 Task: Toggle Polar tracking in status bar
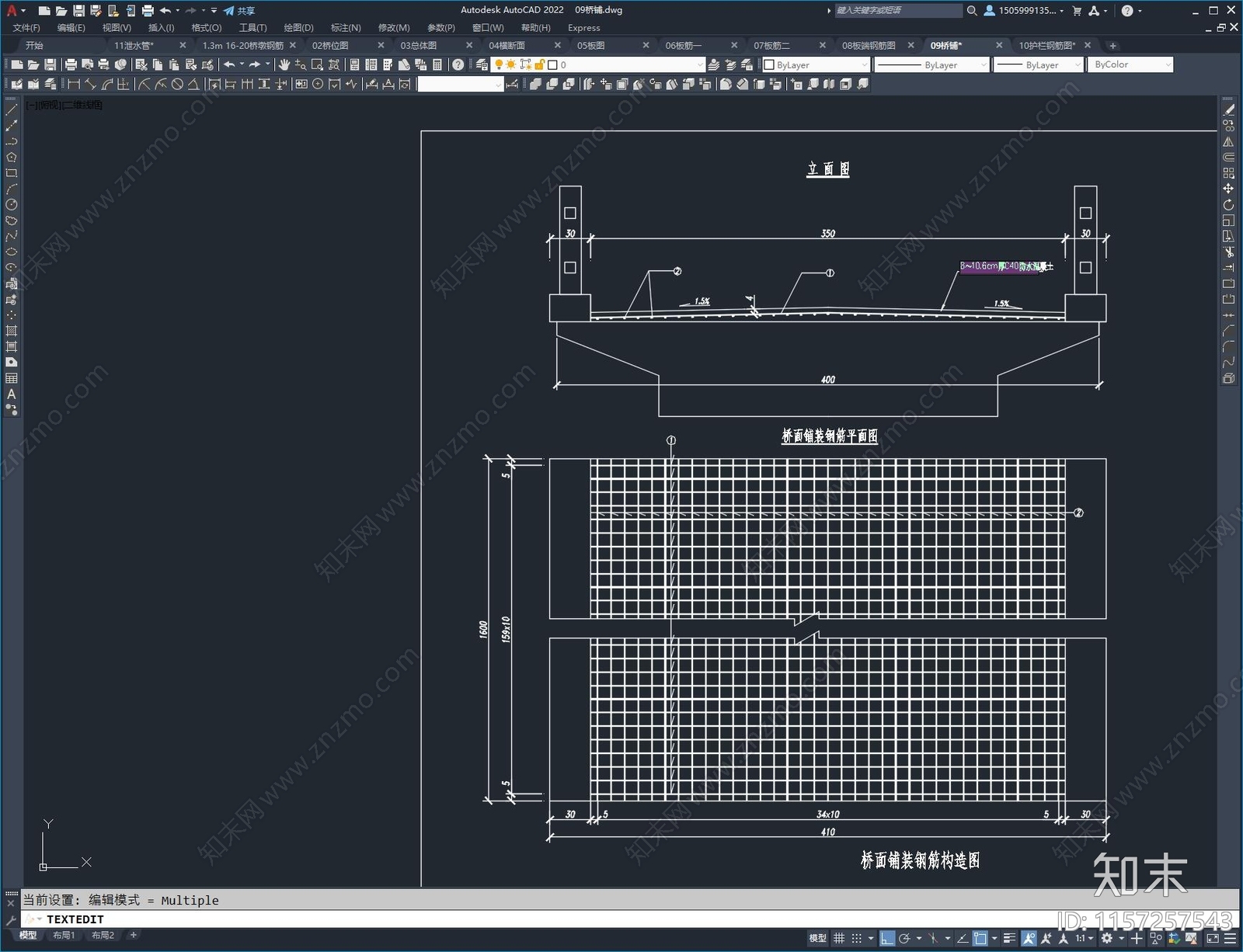(904, 938)
